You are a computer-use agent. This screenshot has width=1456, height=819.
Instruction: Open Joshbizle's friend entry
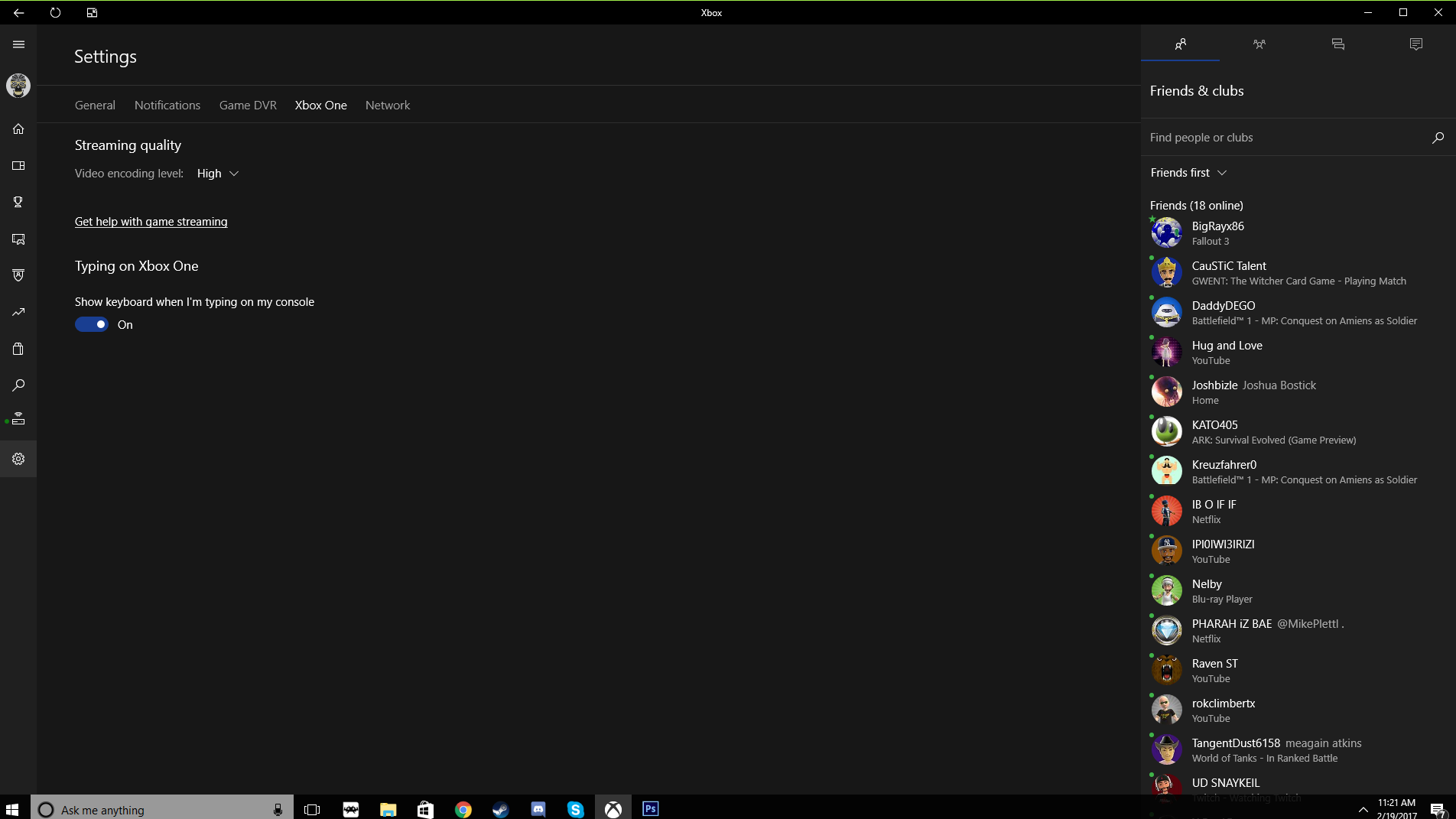tap(1298, 392)
